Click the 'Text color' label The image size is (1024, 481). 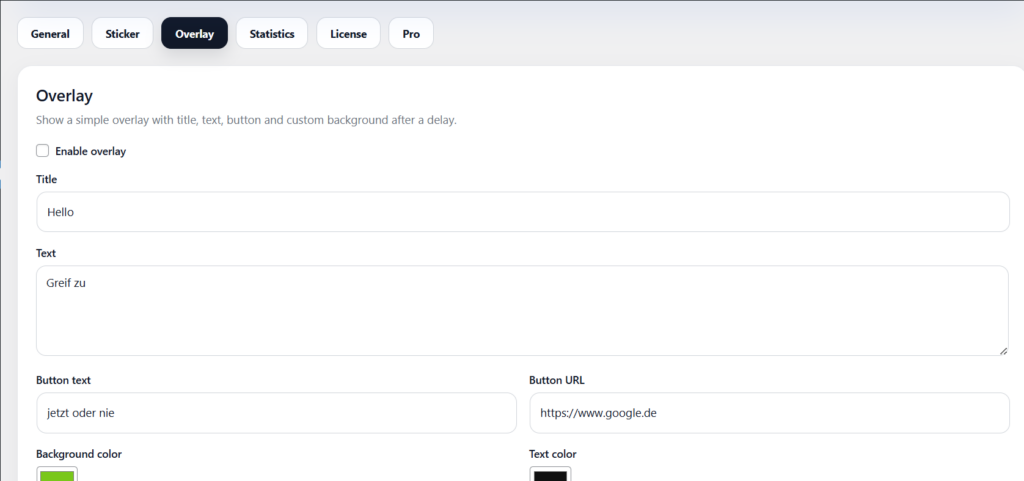[x=552, y=454]
